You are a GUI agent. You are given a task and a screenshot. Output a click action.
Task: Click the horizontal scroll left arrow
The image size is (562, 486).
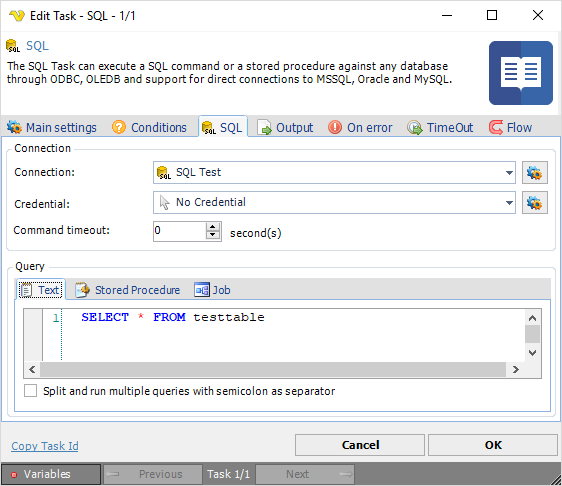click(x=32, y=370)
